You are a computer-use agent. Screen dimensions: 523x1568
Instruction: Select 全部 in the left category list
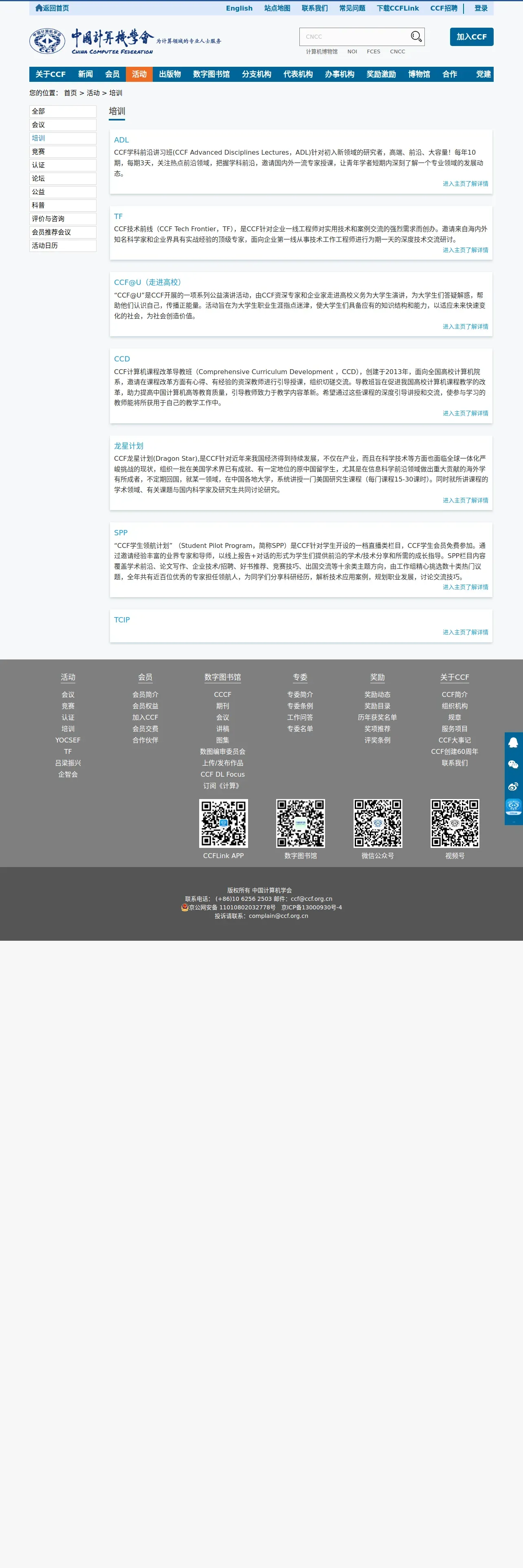point(63,112)
